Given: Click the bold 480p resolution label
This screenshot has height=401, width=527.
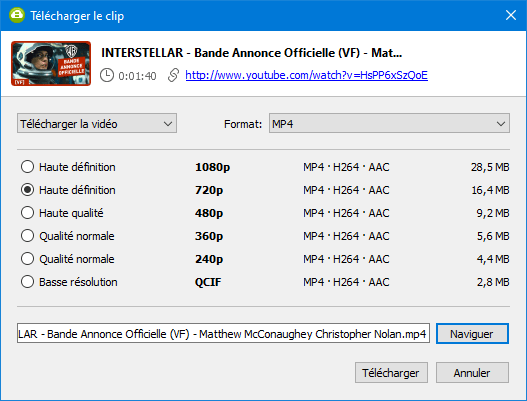Looking at the screenshot, I should click(x=209, y=213).
